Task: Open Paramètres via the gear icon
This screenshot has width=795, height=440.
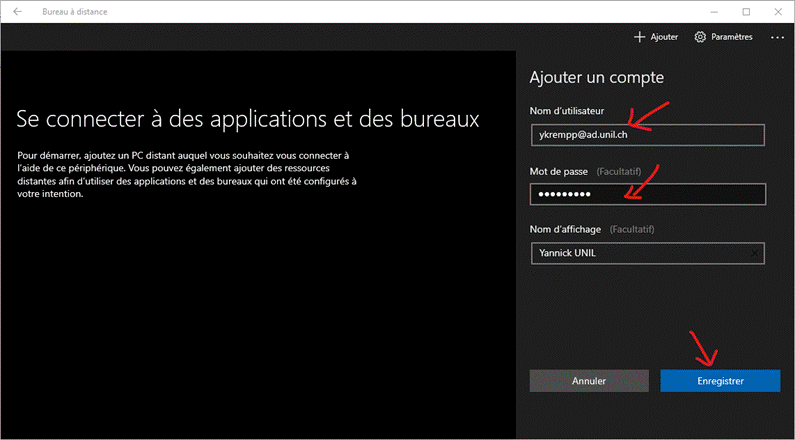Action: [700, 37]
